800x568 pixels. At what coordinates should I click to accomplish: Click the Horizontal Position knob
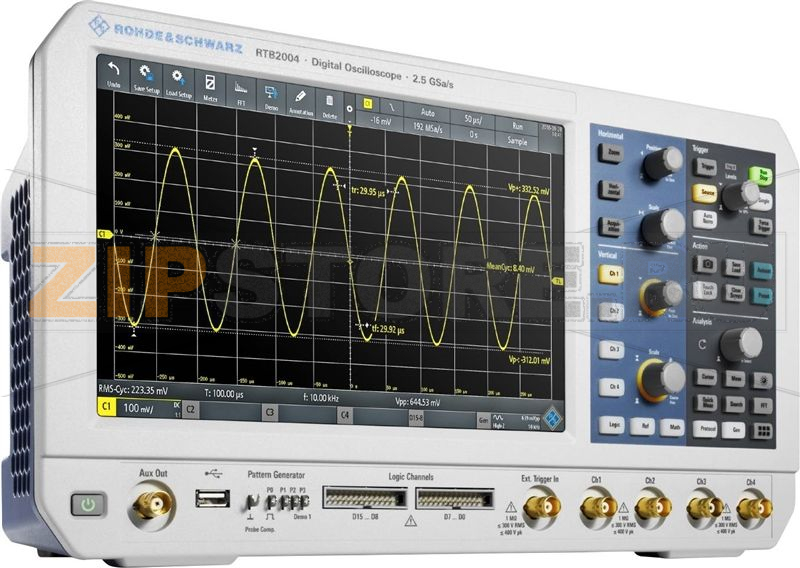[x=663, y=163]
